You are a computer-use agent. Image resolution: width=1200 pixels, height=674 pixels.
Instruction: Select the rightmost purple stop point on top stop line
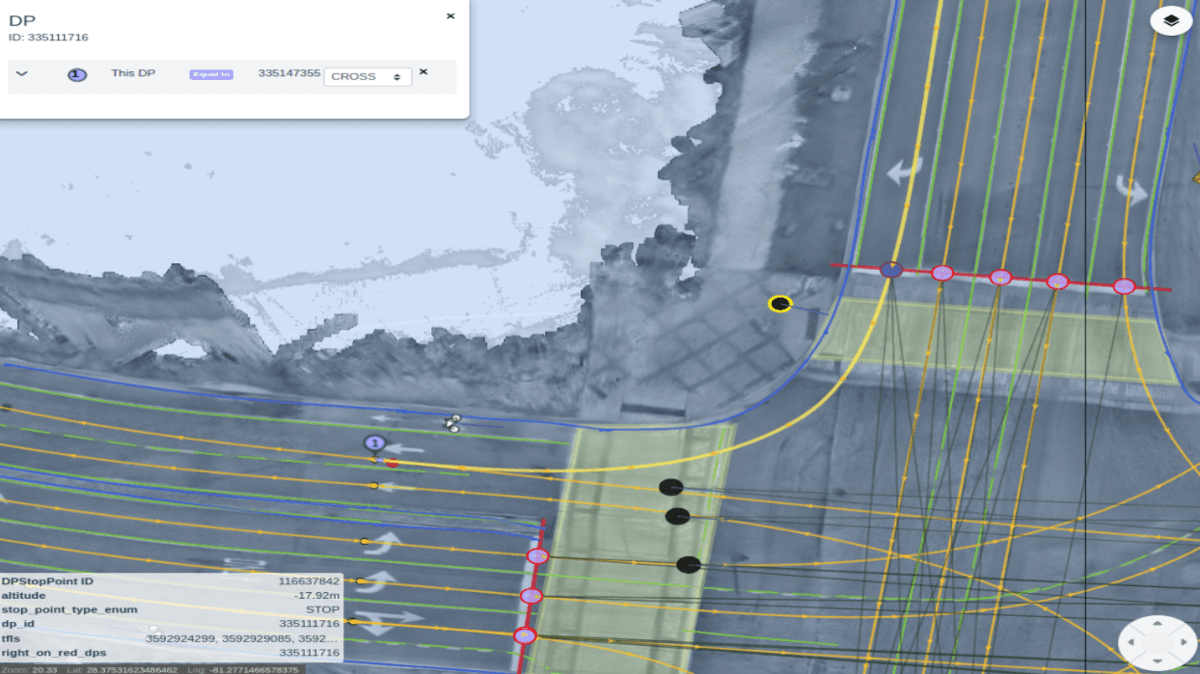pos(1124,286)
